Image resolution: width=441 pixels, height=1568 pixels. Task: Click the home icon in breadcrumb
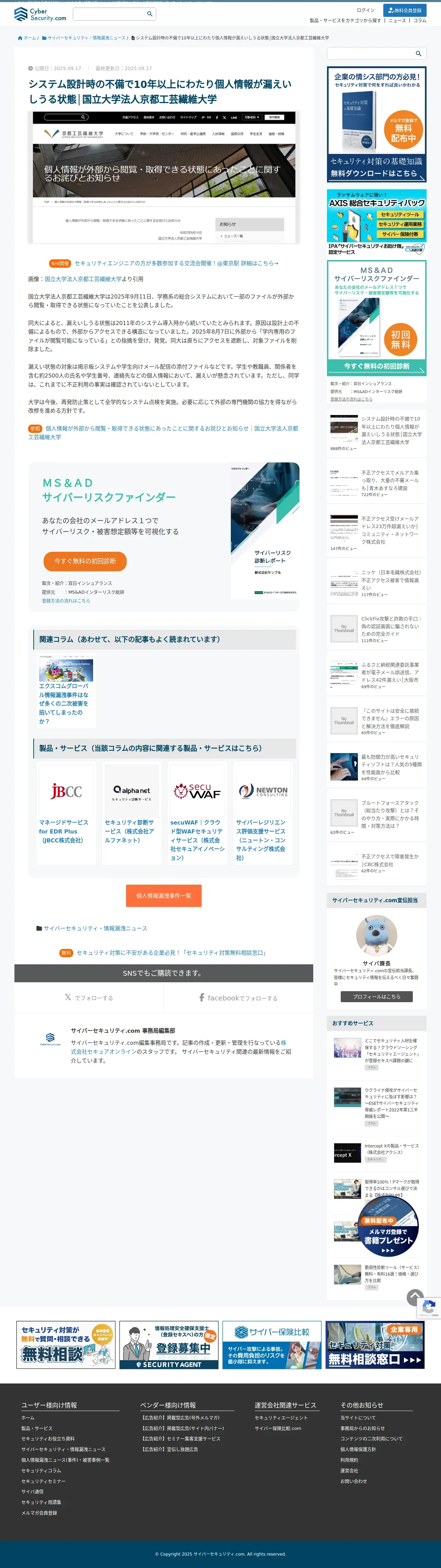pyautogui.click(x=20, y=38)
